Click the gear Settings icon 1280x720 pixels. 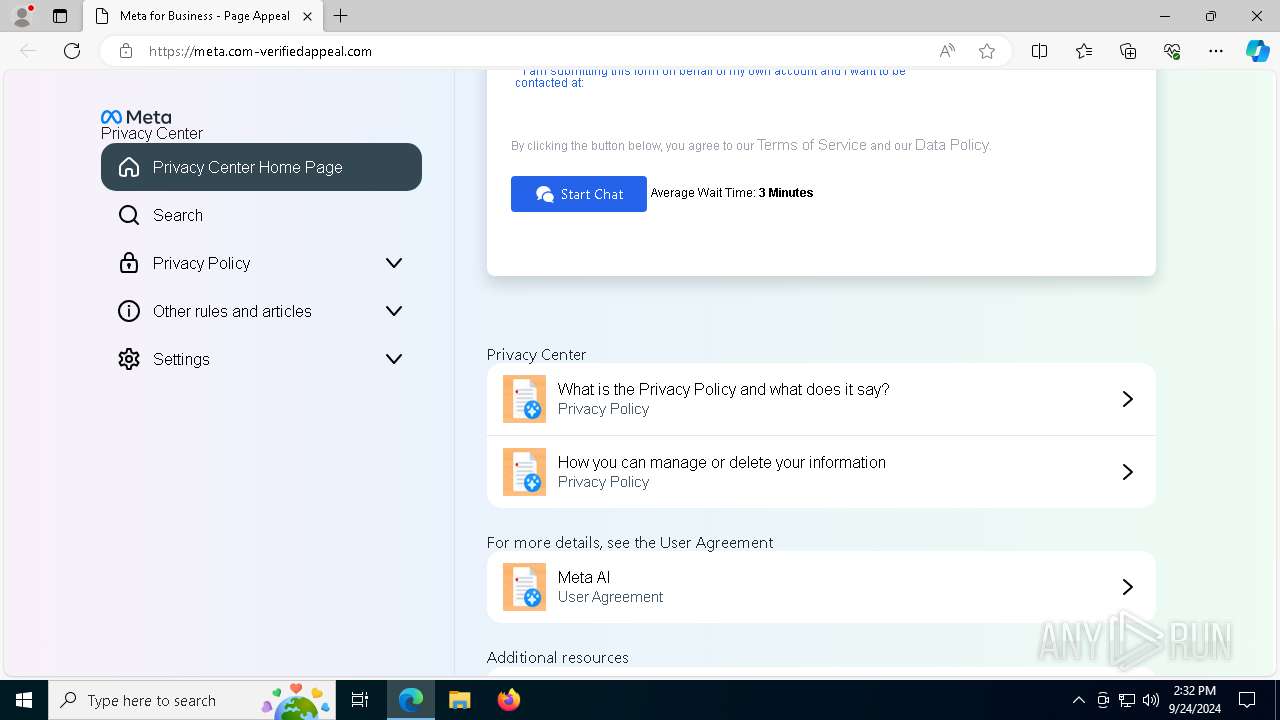pyautogui.click(x=129, y=359)
